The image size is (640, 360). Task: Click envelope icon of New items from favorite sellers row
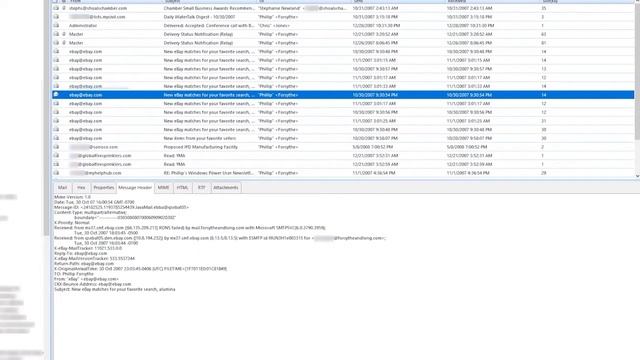56,138
